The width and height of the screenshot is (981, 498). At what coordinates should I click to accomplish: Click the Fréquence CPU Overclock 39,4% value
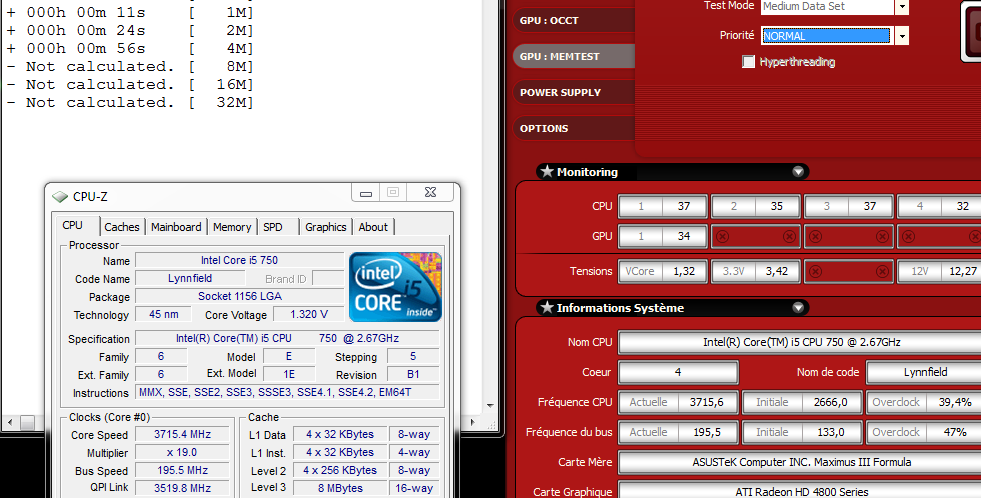point(923,402)
